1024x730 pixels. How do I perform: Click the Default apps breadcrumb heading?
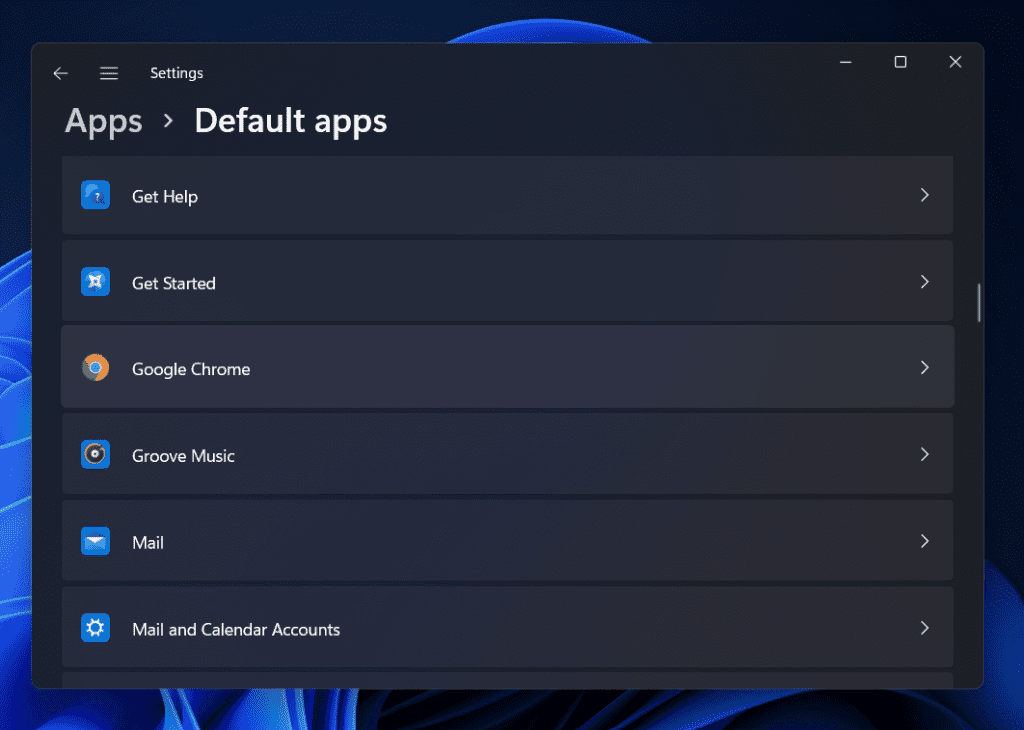pyautogui.click(x=290, y=121)
